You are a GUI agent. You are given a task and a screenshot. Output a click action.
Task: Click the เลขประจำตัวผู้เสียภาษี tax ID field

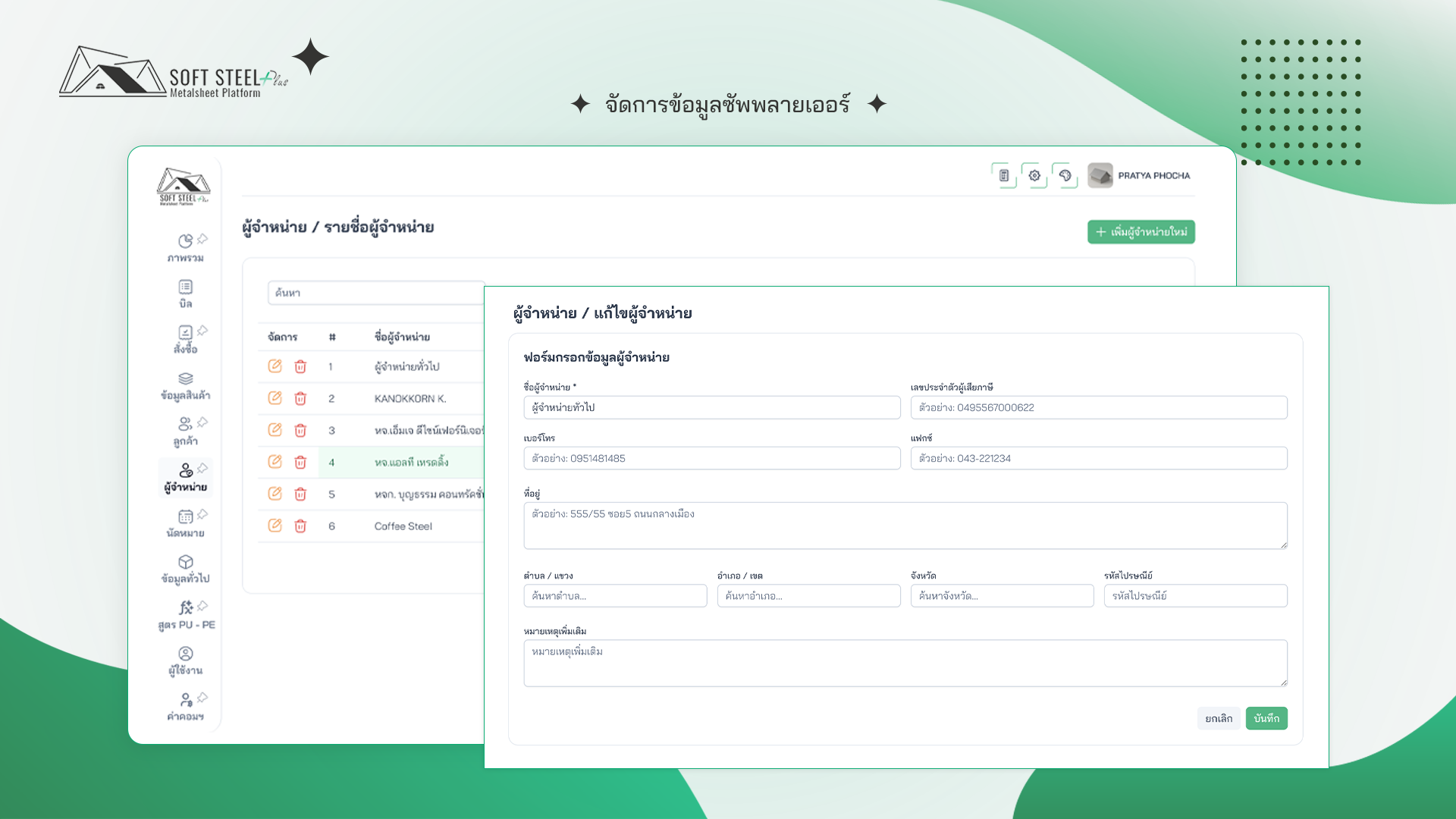(x=1098, y=407)
